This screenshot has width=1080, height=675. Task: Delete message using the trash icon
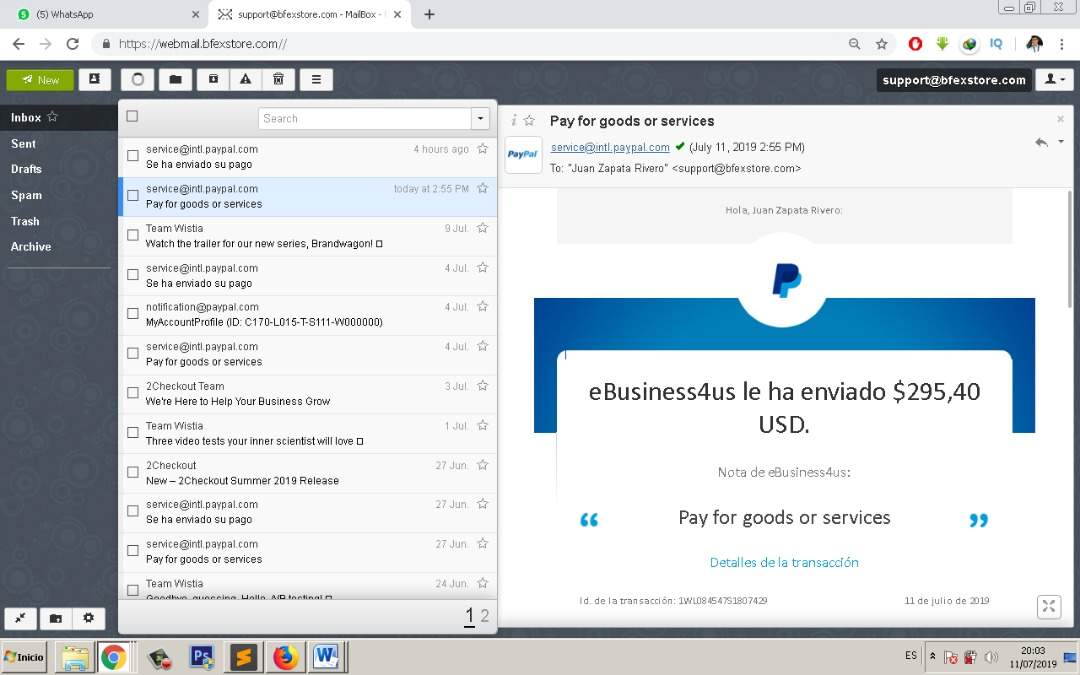point(278,80)
